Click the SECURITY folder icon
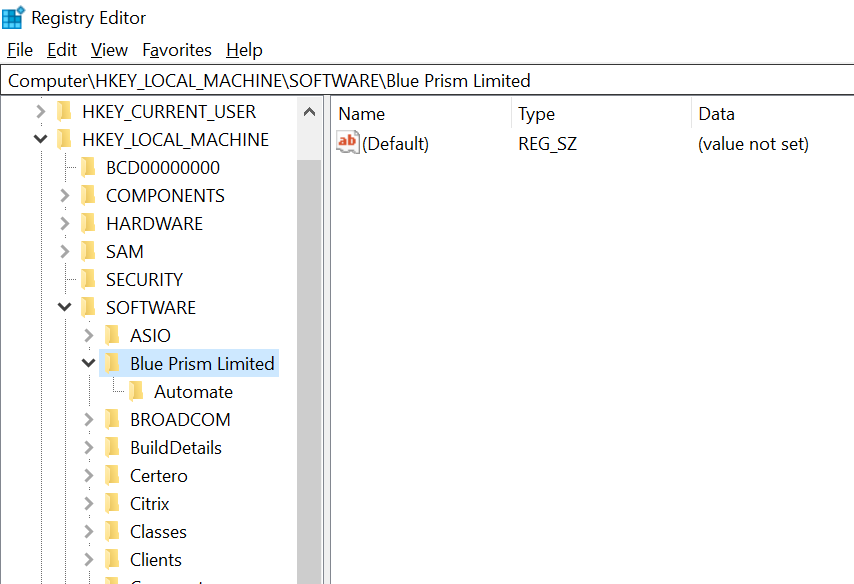 [89, 279]
